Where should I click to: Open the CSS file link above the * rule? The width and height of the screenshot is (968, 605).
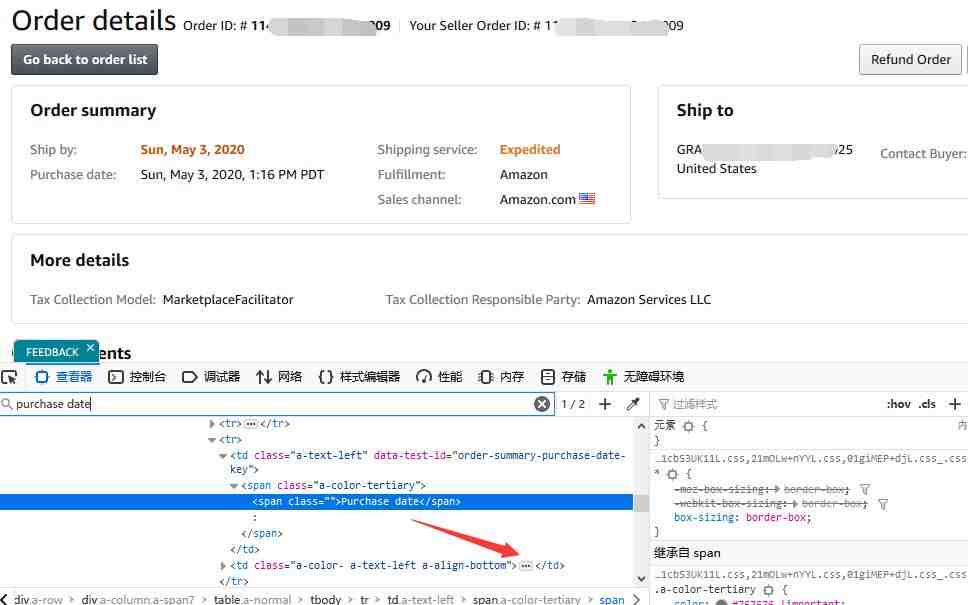point(811,459)
